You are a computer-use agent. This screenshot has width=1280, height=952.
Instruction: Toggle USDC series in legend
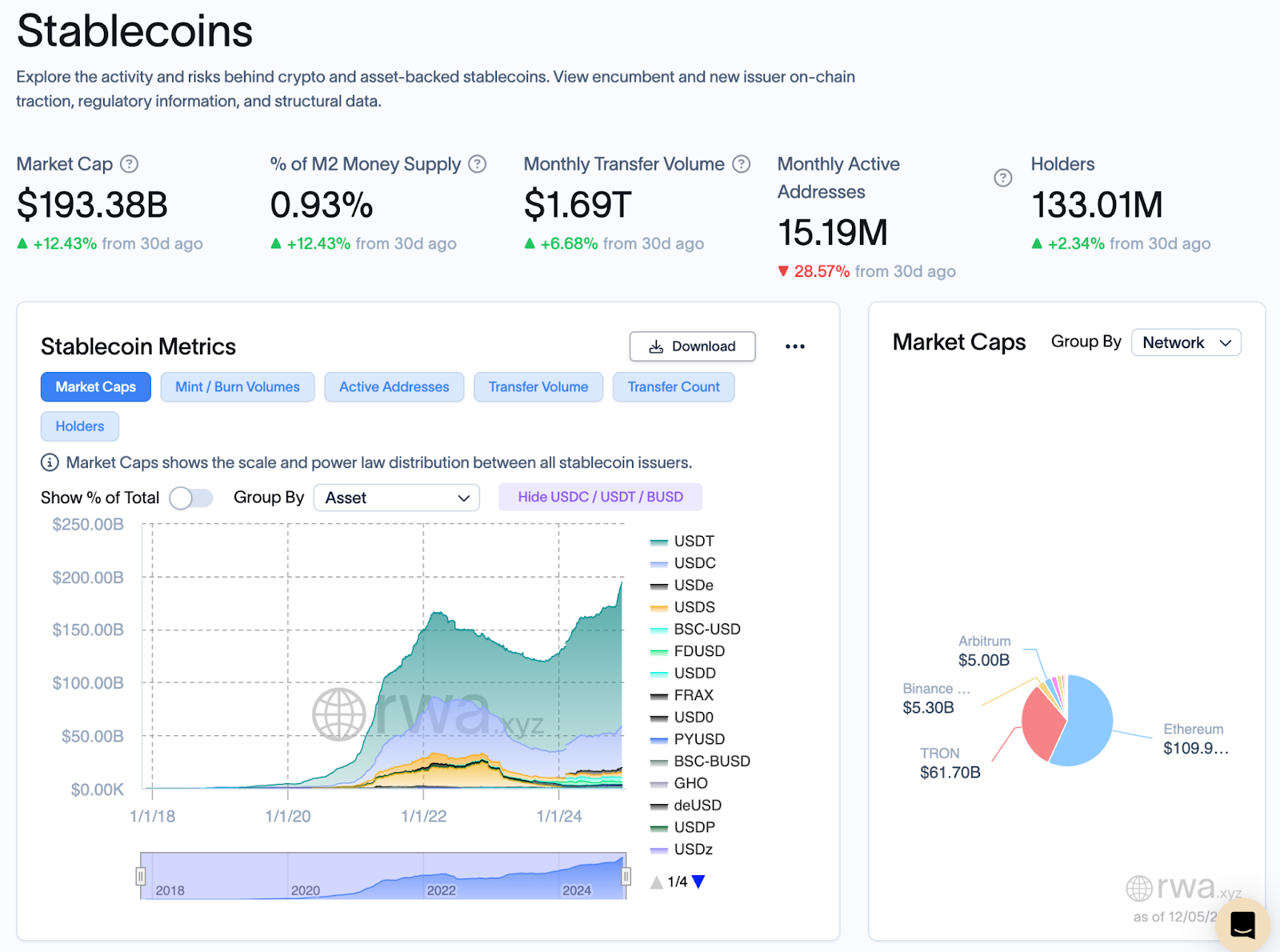coord(683,563)
